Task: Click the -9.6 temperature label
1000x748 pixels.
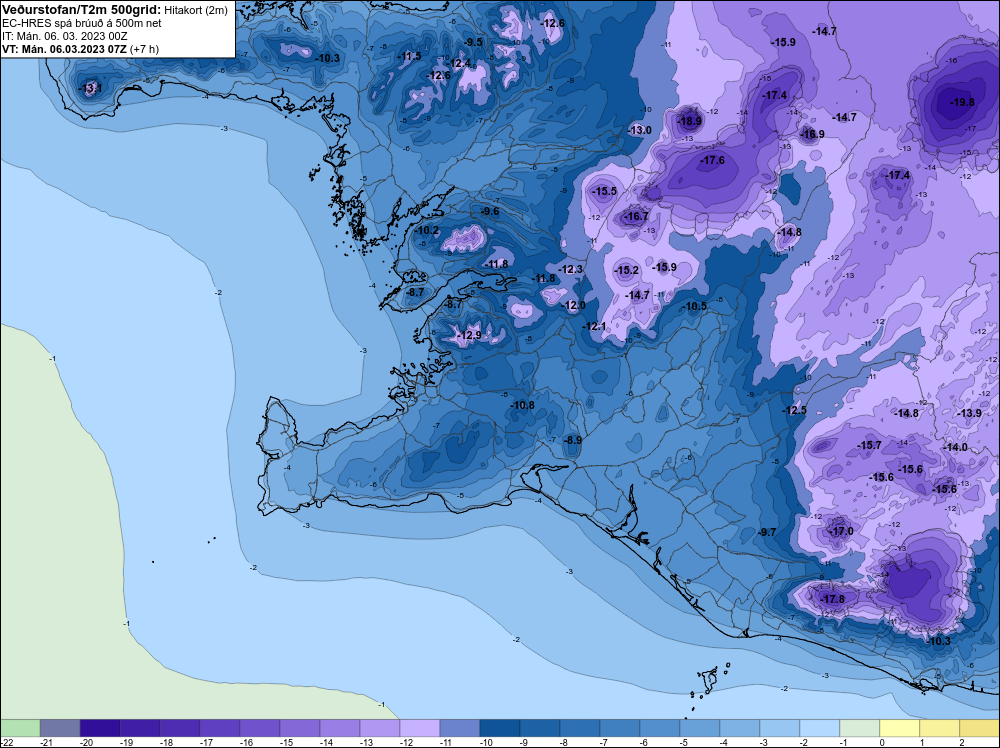Action: click(x=489, y=211)
